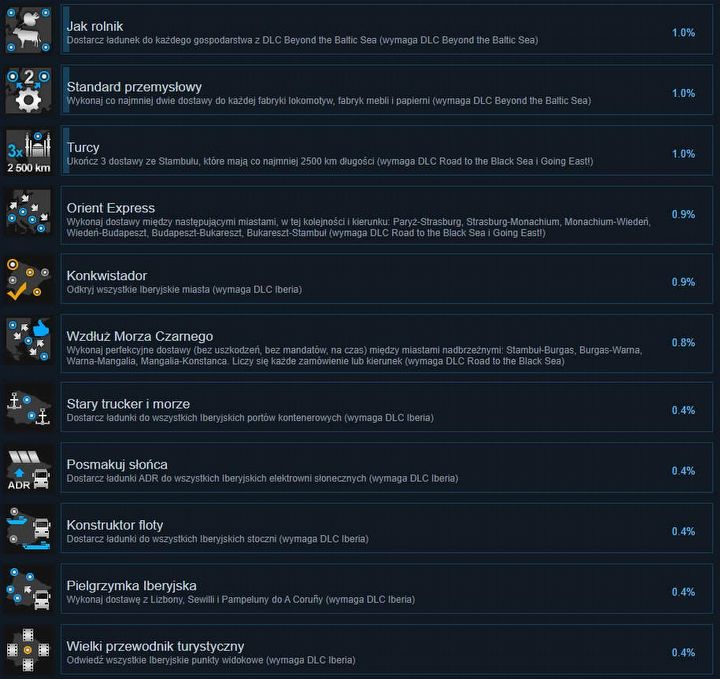720x679 pixels.
Task: Select the Wielki przewodnik turystyczny title
Action: coord(155,646)
